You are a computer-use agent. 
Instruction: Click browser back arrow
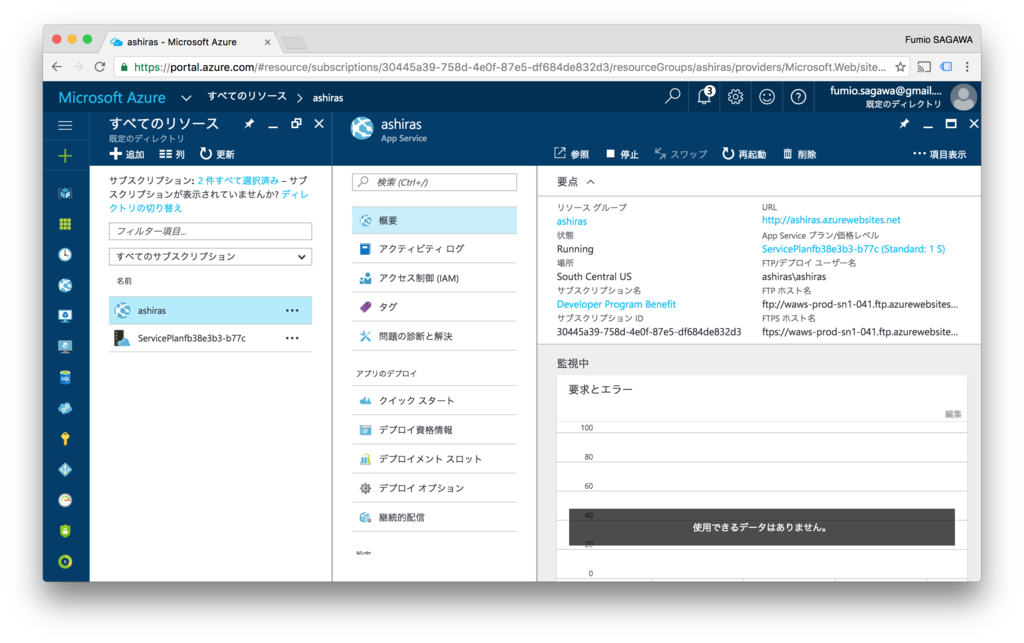(57, 67)
